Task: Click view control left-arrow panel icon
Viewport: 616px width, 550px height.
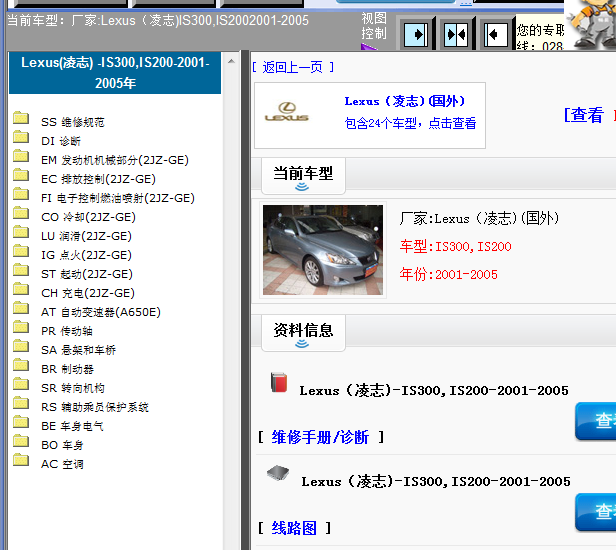Action: click(495, 35)
